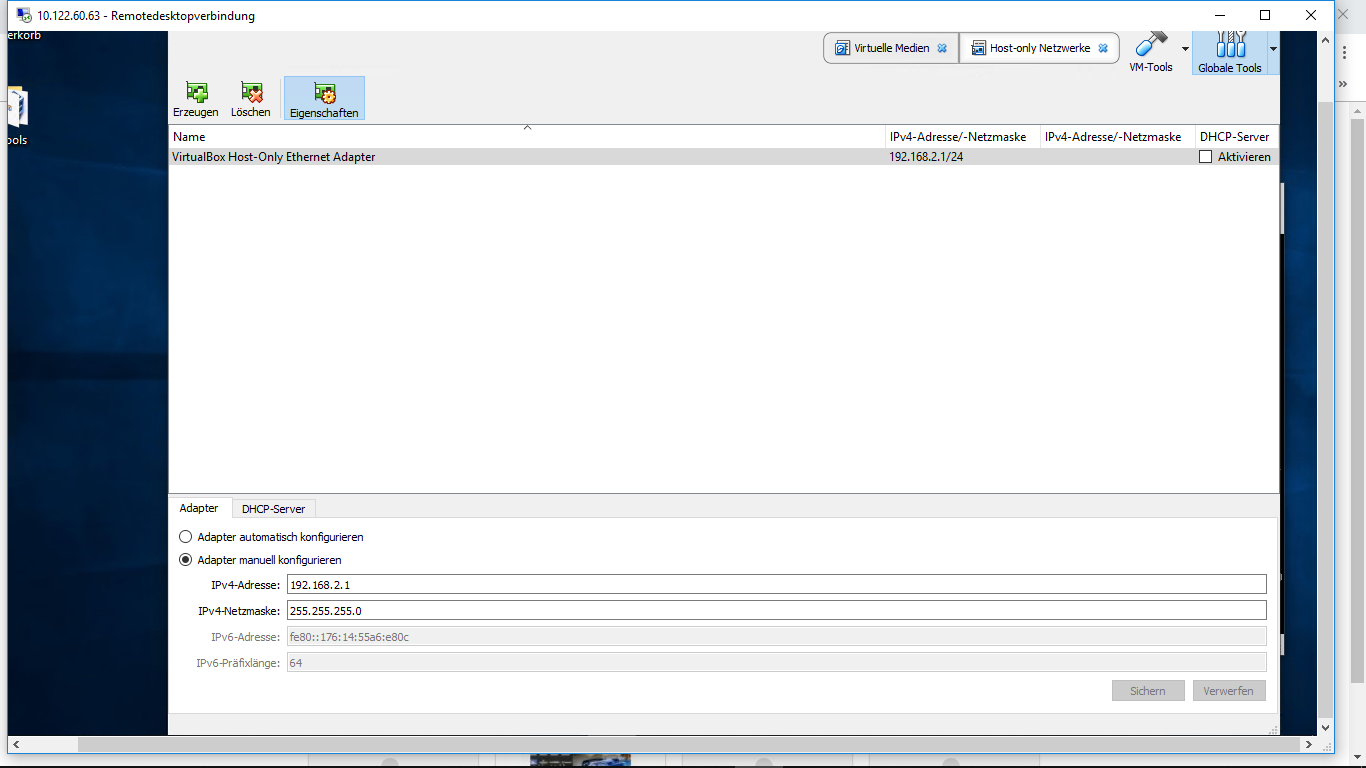
Task: Click the horizontal scrollbar left arrow
Action: click(x=16, y=745)
